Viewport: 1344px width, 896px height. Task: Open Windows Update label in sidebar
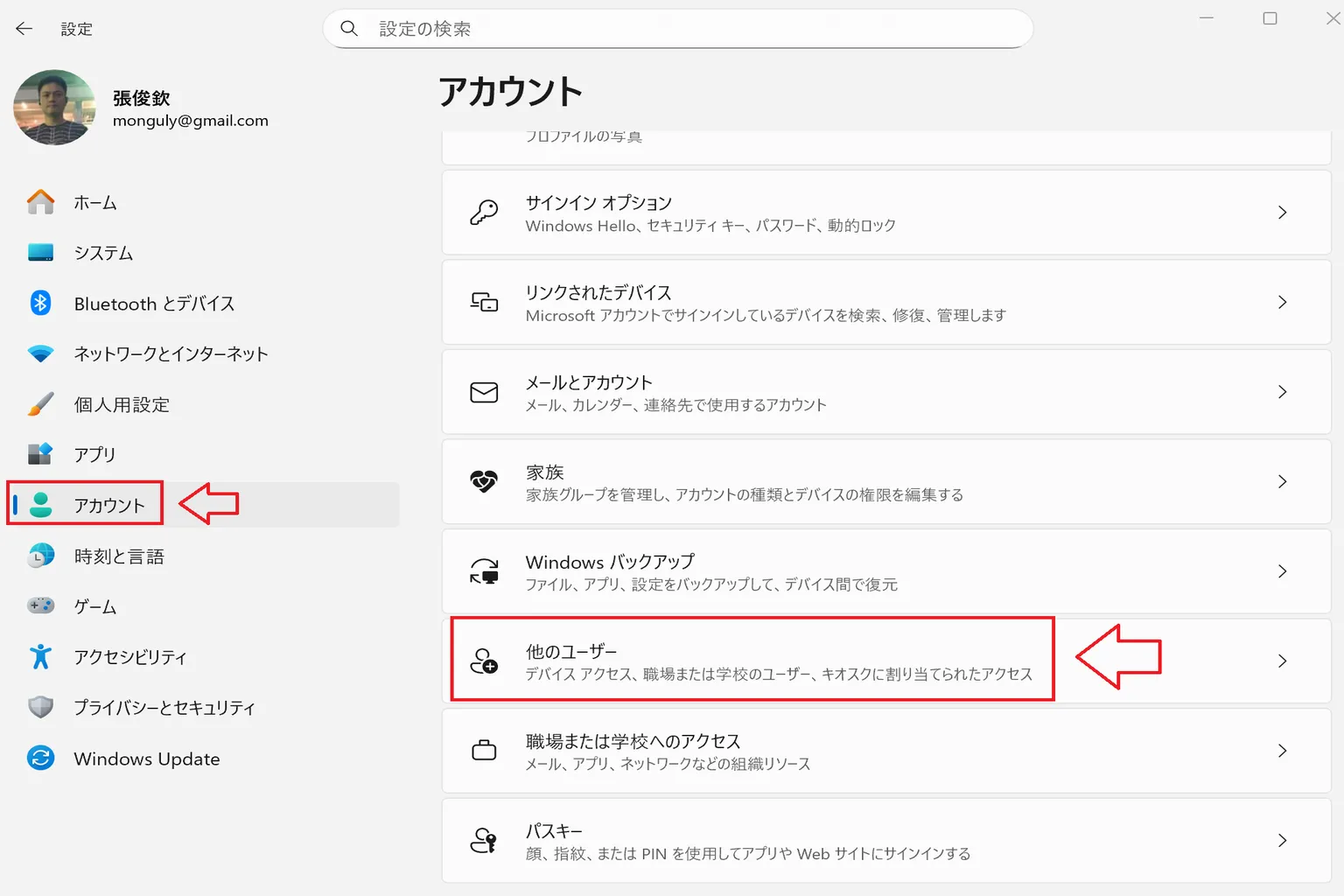[147, 759]
